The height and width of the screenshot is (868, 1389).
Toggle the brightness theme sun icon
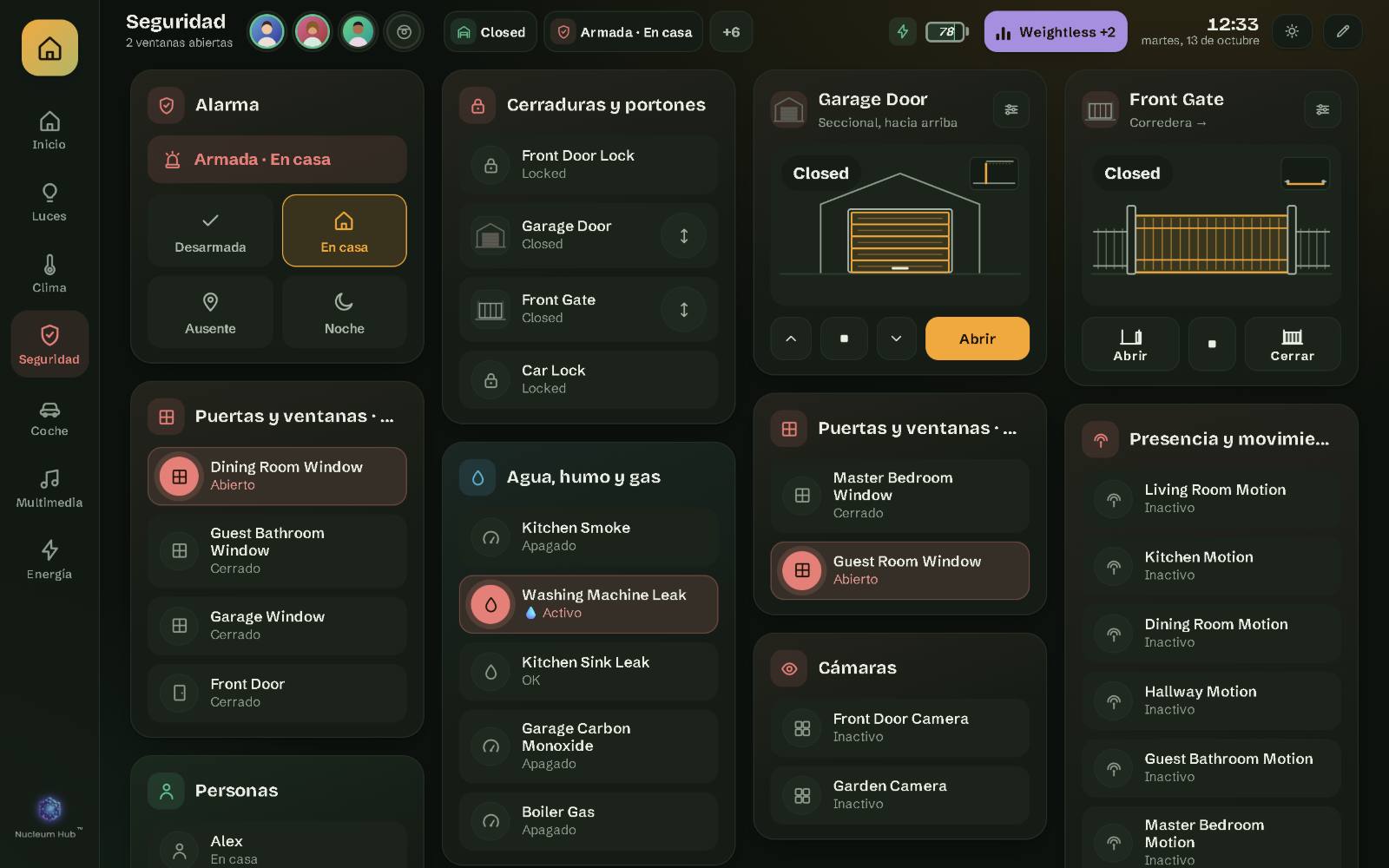click(x=1292, y=31)
